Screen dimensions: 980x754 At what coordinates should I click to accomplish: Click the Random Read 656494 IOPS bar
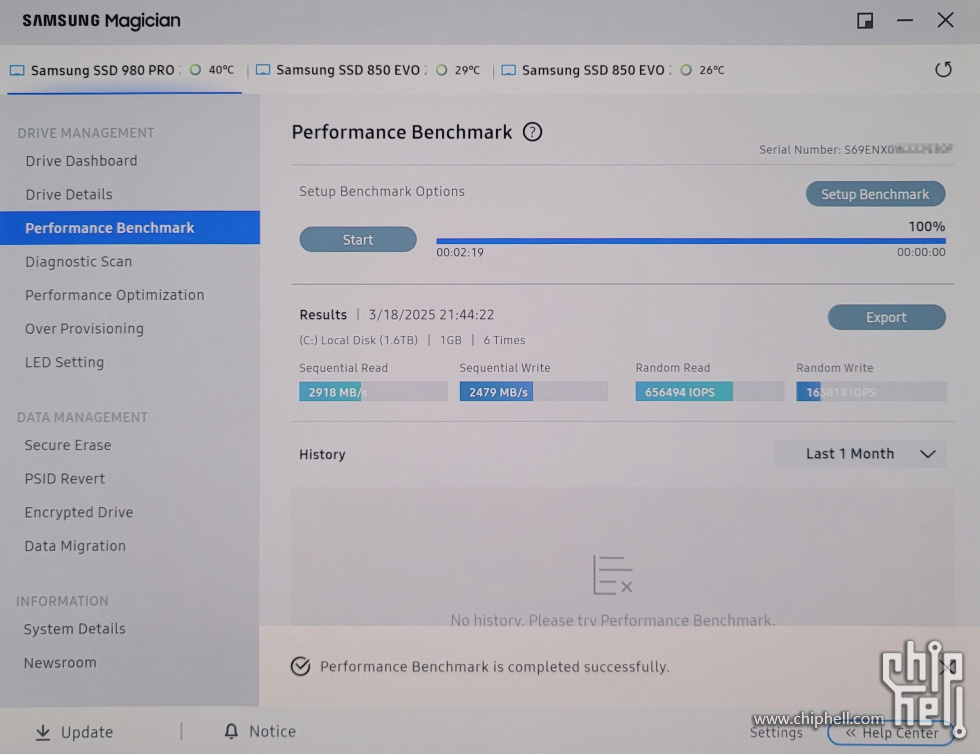[709, 392]
